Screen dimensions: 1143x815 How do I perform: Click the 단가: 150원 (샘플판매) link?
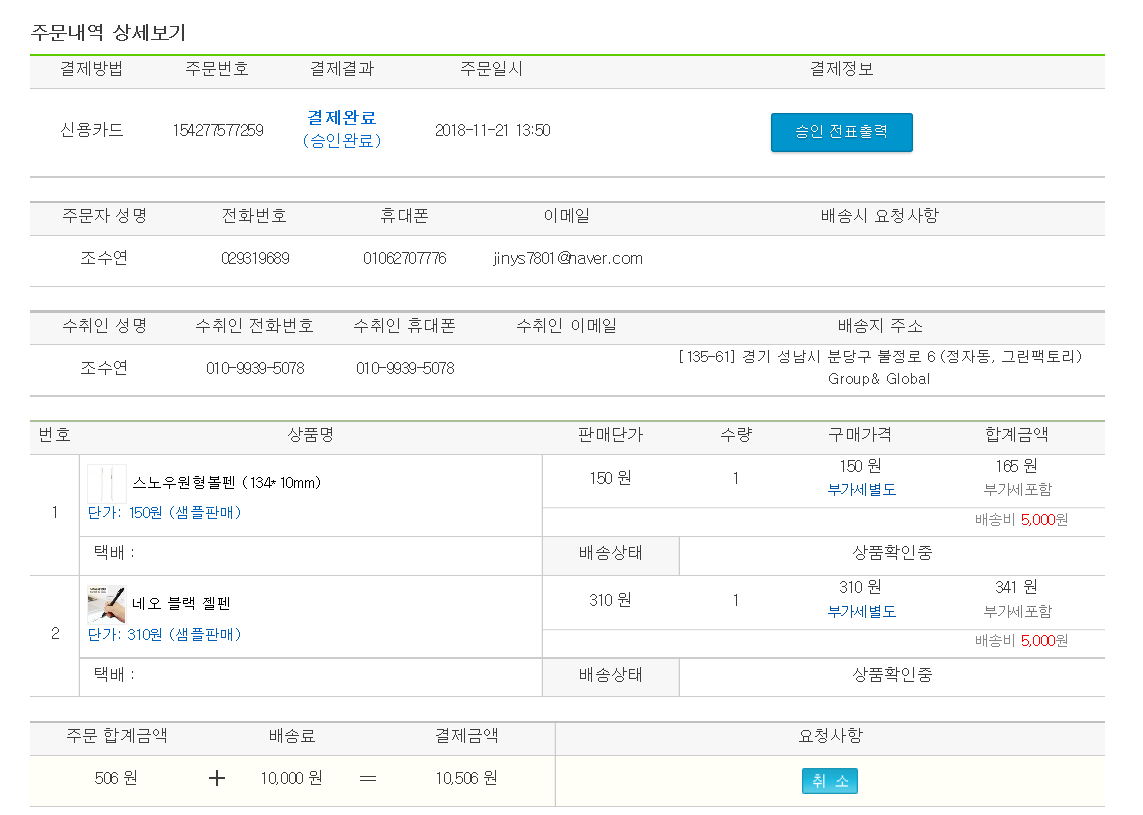pos(164,512)
